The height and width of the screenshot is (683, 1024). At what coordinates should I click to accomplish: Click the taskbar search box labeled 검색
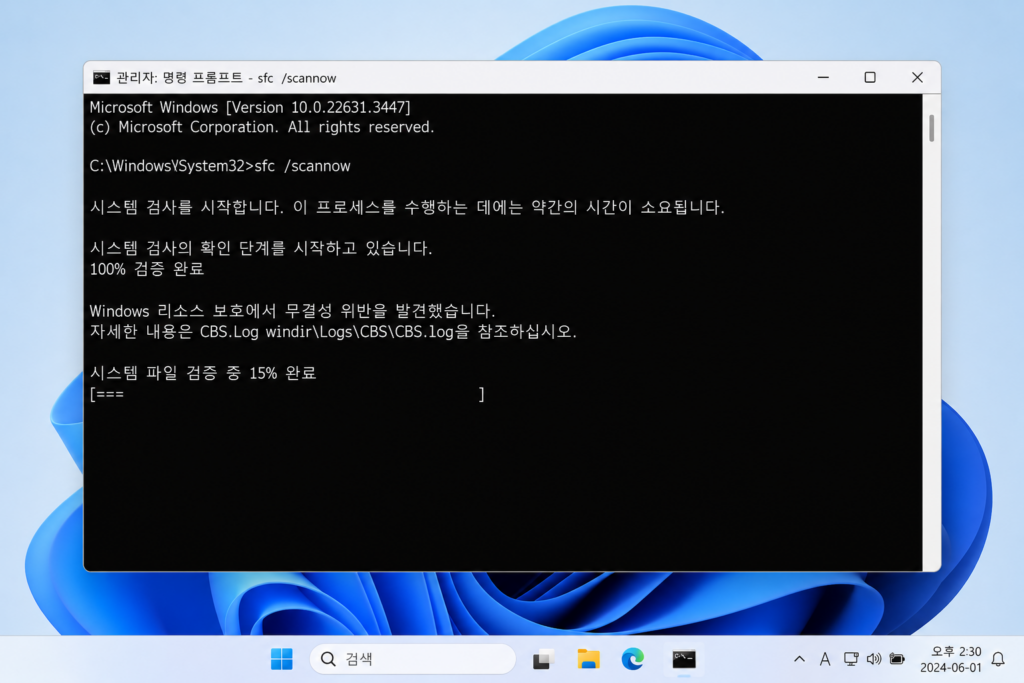(413, 659)
